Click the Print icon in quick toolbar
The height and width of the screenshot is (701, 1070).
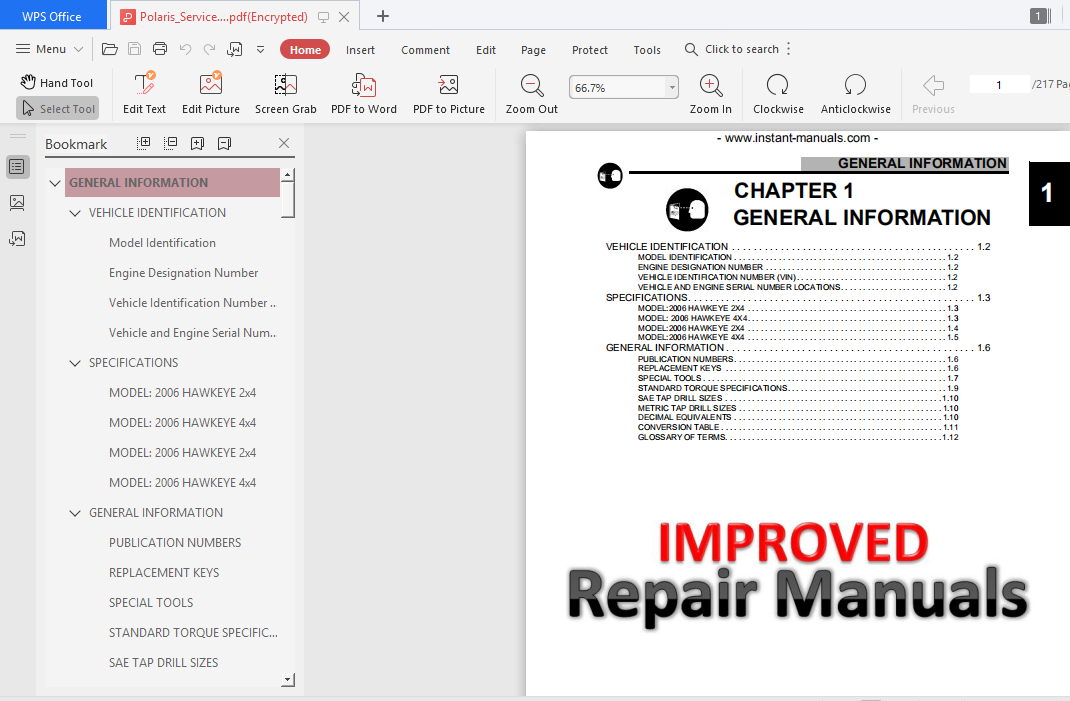tap(160, 49)
